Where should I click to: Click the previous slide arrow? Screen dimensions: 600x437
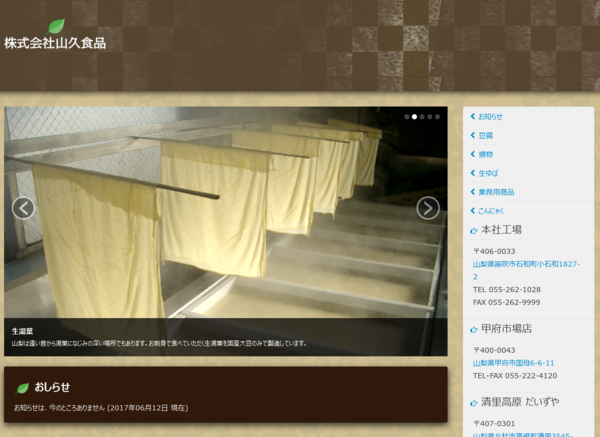[x=24, y=208]
